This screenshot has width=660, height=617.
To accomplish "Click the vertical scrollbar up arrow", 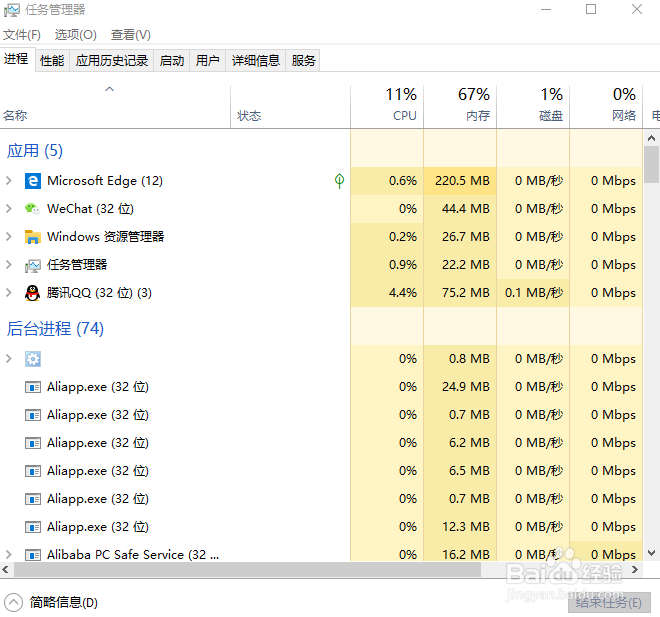I will (652, 138).
